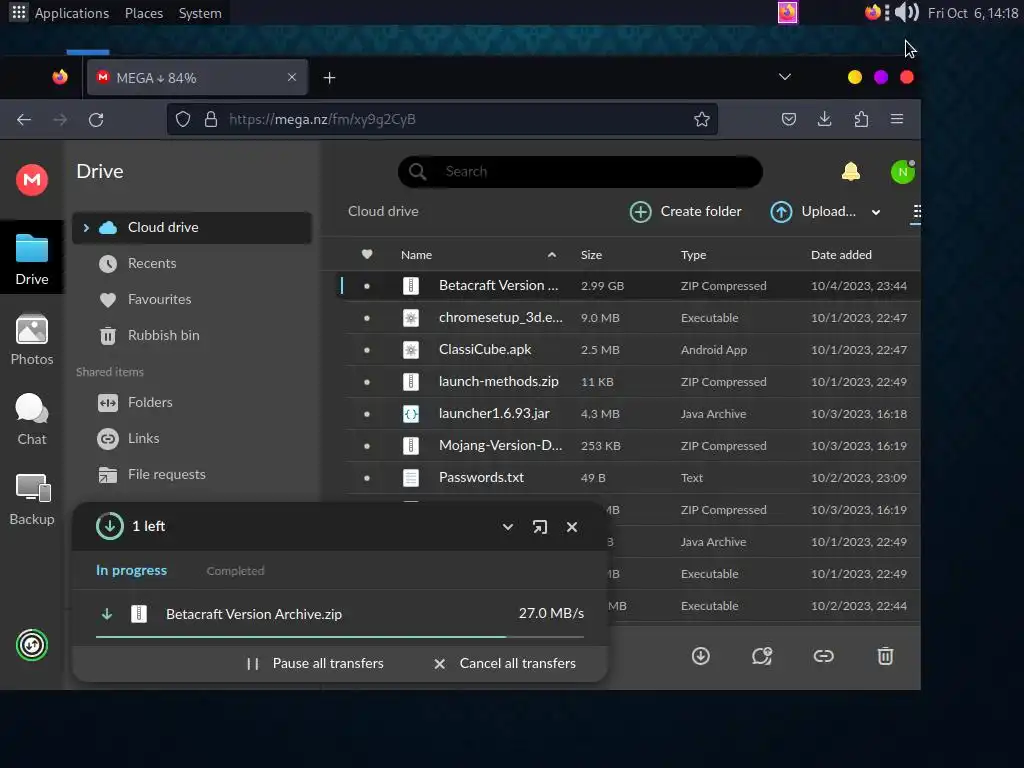Click the search input field

coord(580,172)
